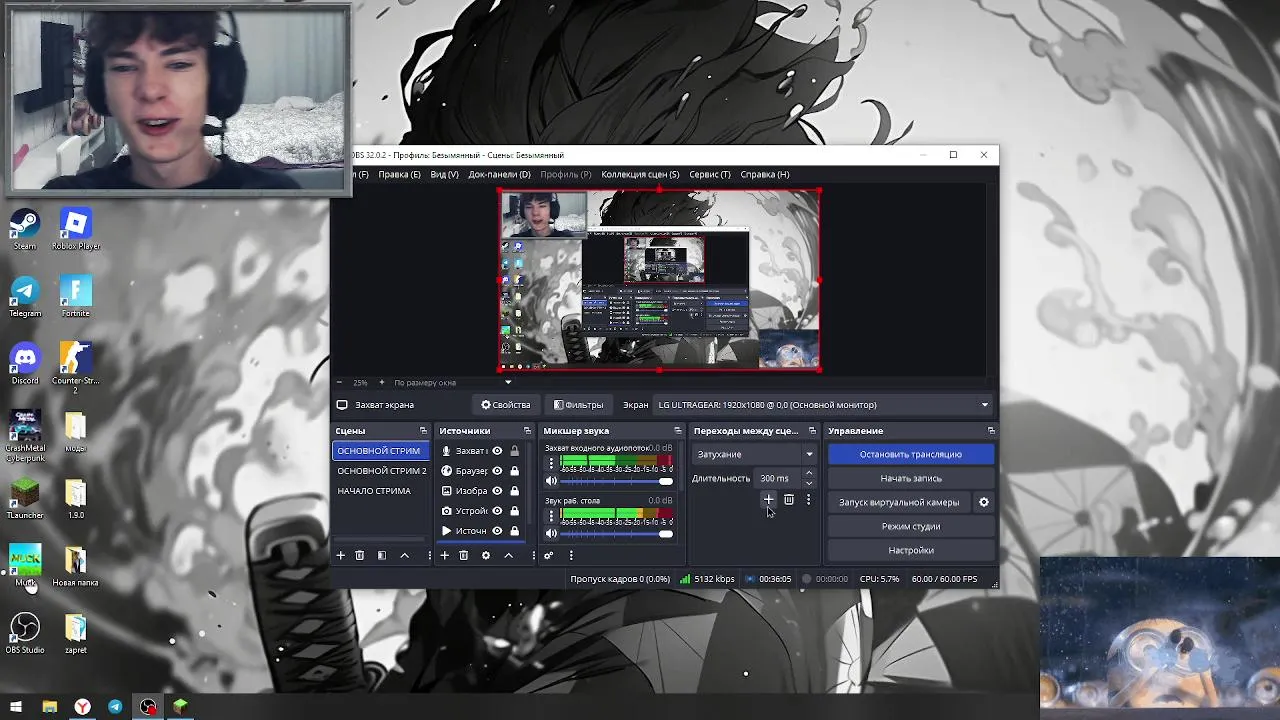Screen dimensions: 1280x720
Task: Add a new scene with the plus icon
Action: [340, 555]
